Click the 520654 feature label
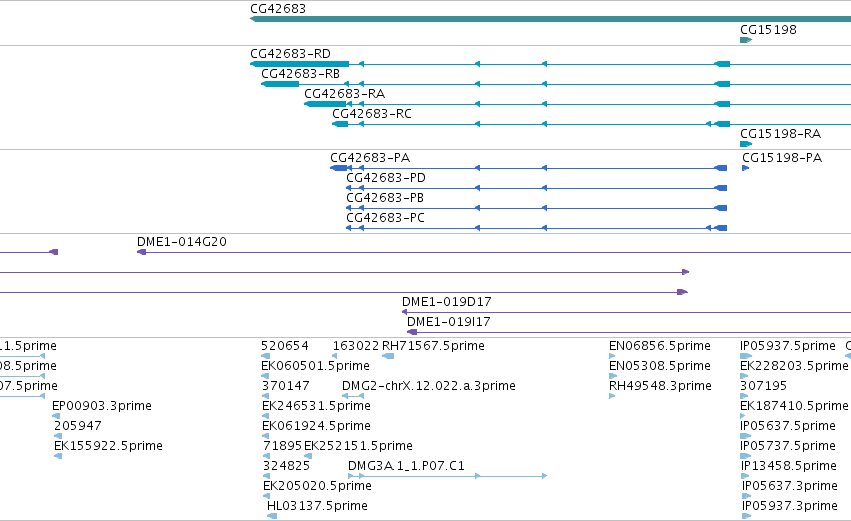 coord(285,346)
